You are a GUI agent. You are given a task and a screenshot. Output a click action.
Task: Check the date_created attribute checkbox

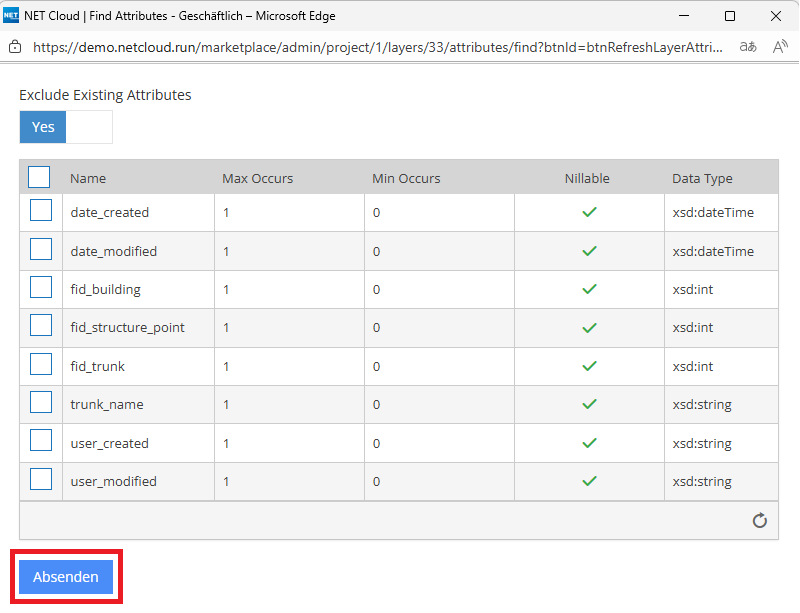(41, 211)
